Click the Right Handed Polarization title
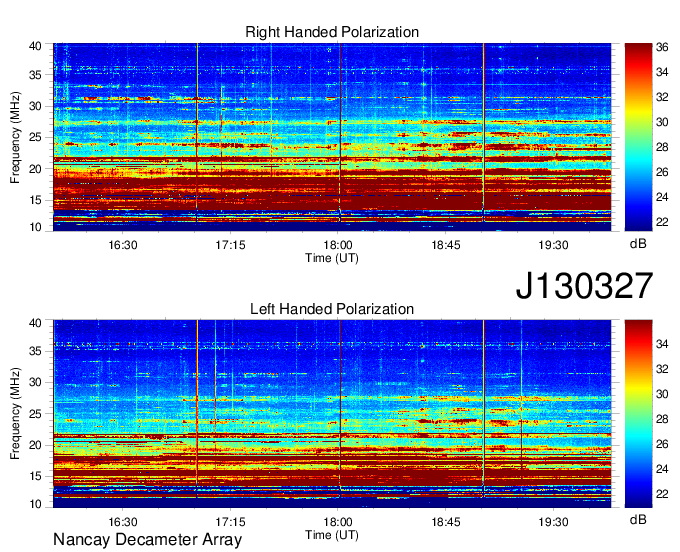This screenshot has width=680, height=552. [332, 32]
